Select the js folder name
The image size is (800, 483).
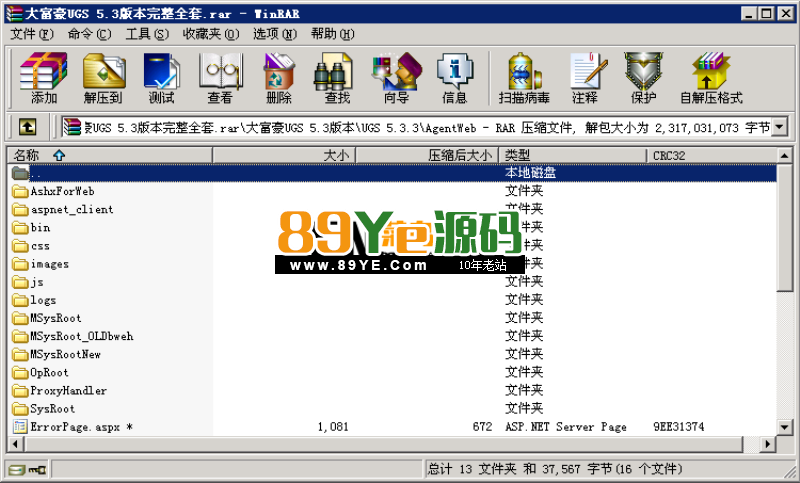37,282
